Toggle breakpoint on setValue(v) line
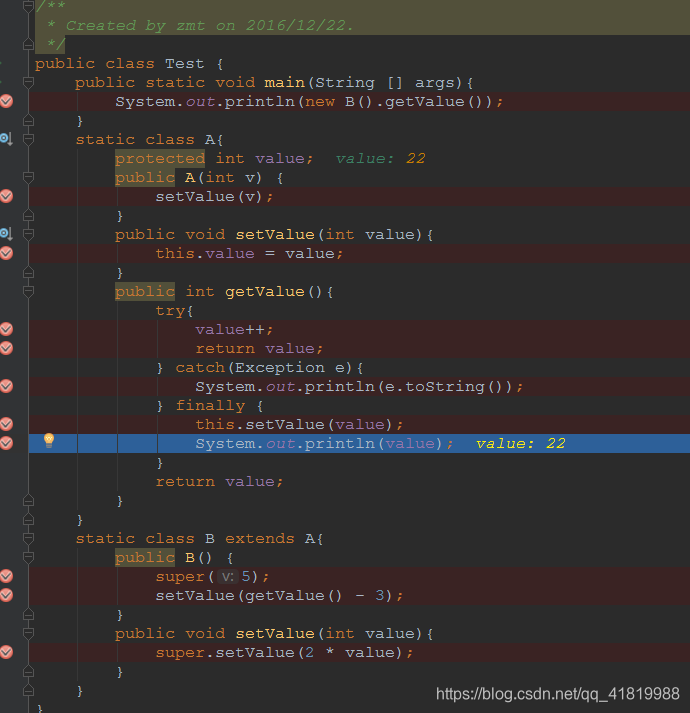This screenshot has height=713, width=690. click(x=6, y=196)
